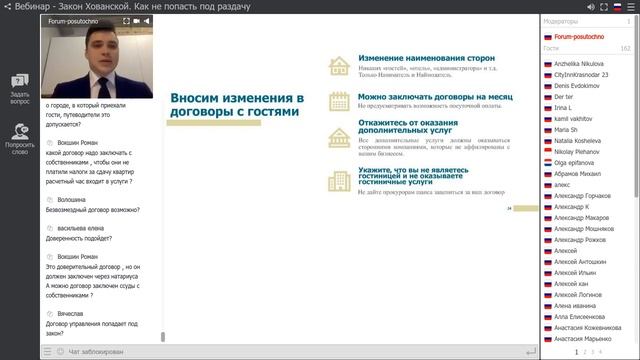Mute the presenter video sound icon

[x=146, y=21]
